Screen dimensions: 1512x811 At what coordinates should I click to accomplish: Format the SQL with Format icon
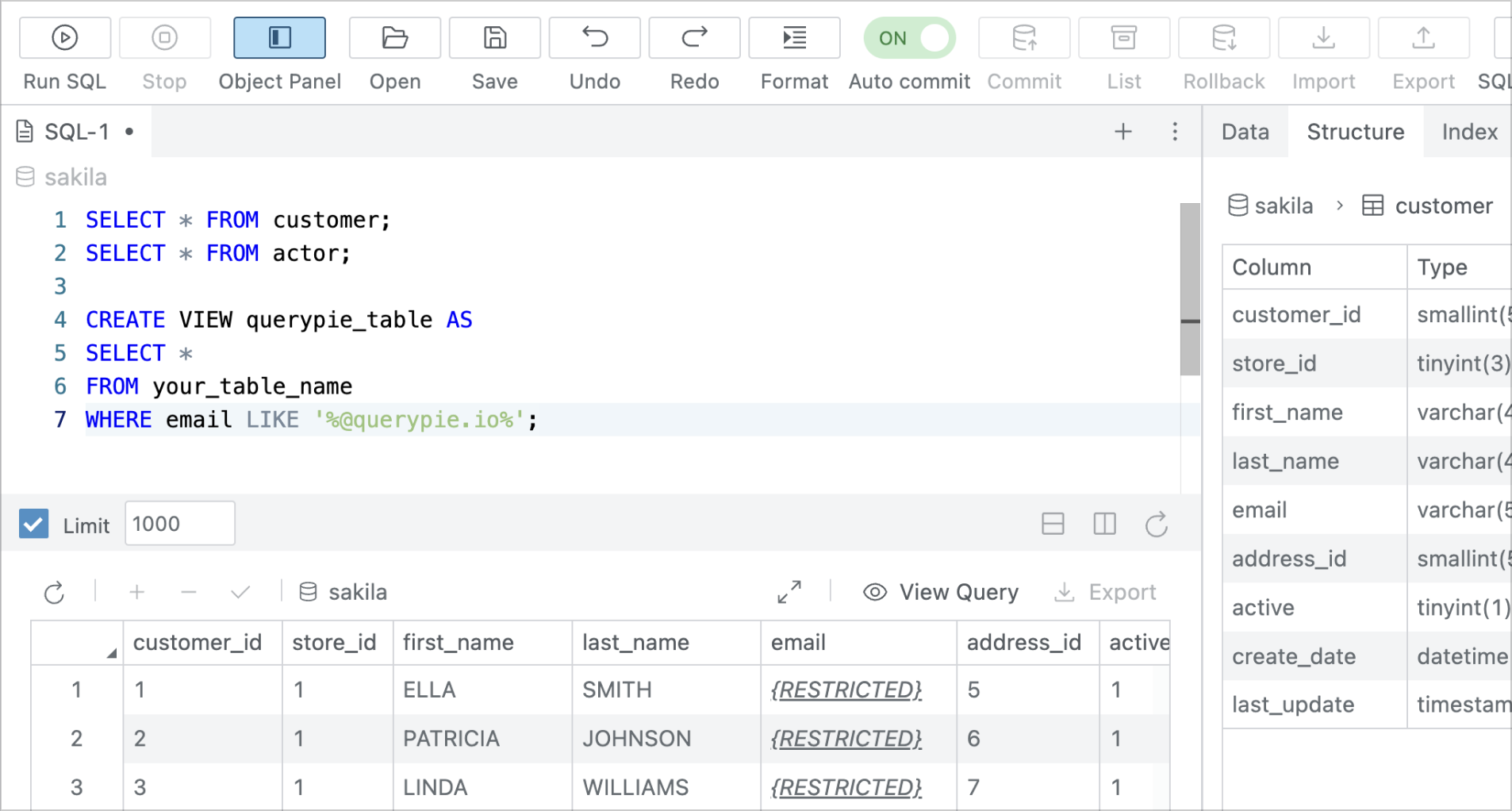click(x=794, y=37)
